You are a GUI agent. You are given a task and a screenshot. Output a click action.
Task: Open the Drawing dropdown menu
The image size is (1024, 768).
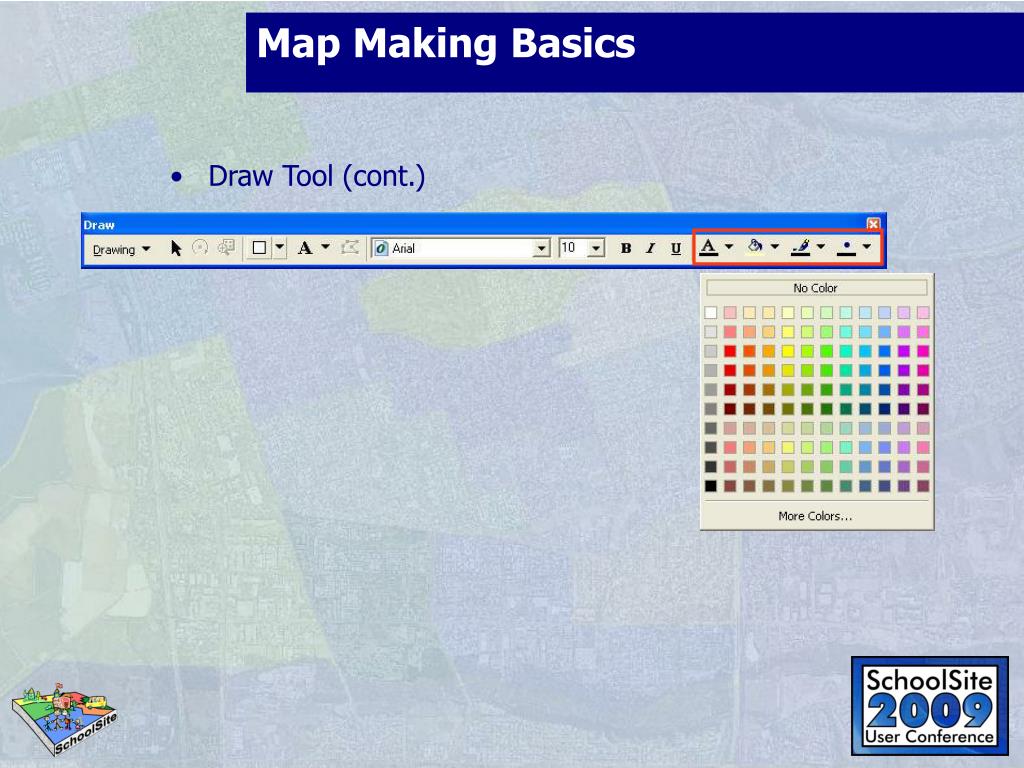(121, 249)
